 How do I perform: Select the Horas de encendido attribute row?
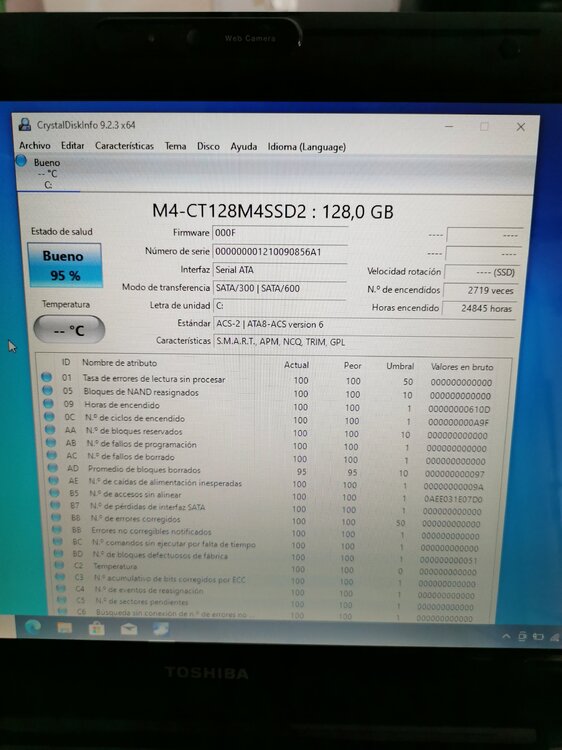tap(268, 407)
